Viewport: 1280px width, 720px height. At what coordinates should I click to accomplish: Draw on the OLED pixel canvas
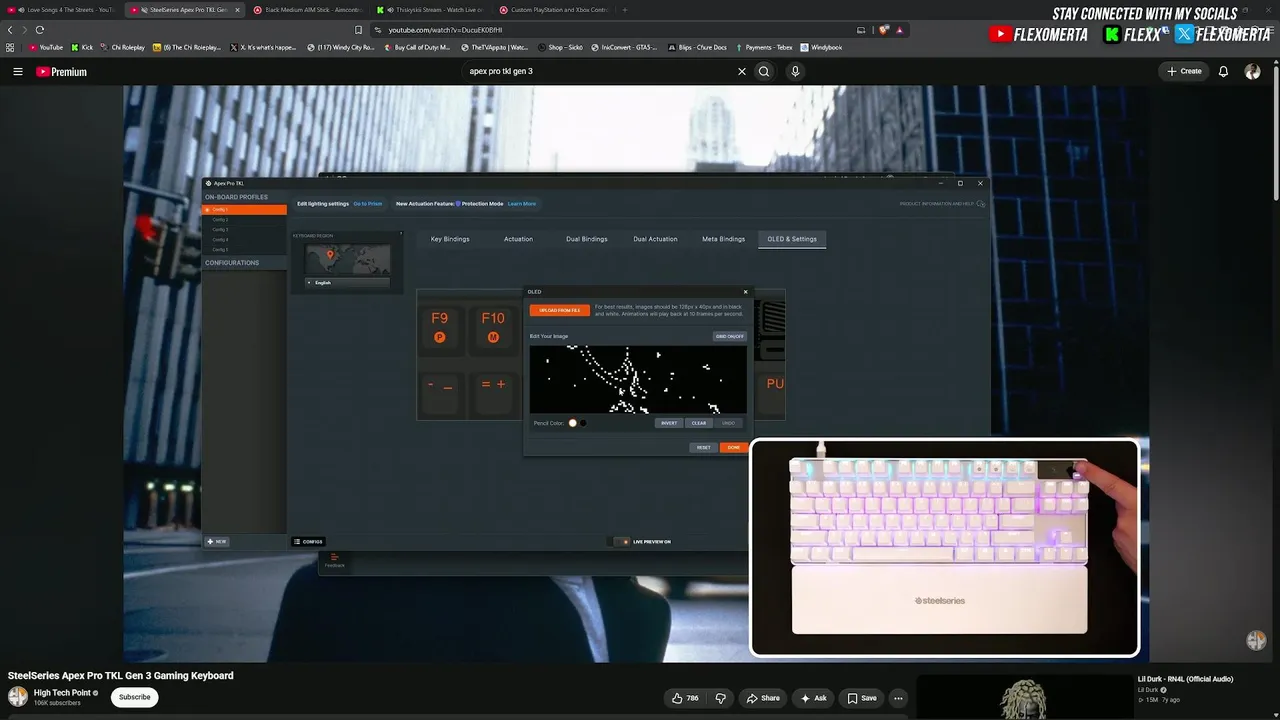(638, 379)
